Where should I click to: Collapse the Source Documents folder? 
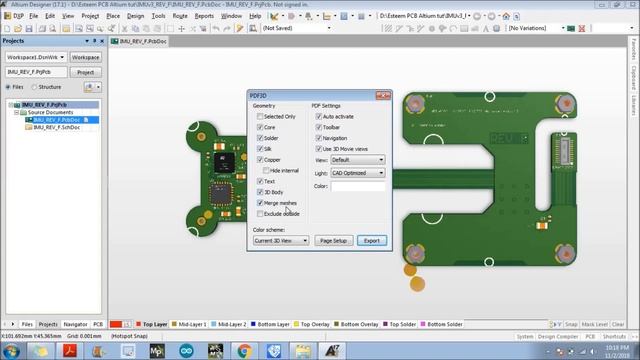pyautogui.click(x=17, y=112)
